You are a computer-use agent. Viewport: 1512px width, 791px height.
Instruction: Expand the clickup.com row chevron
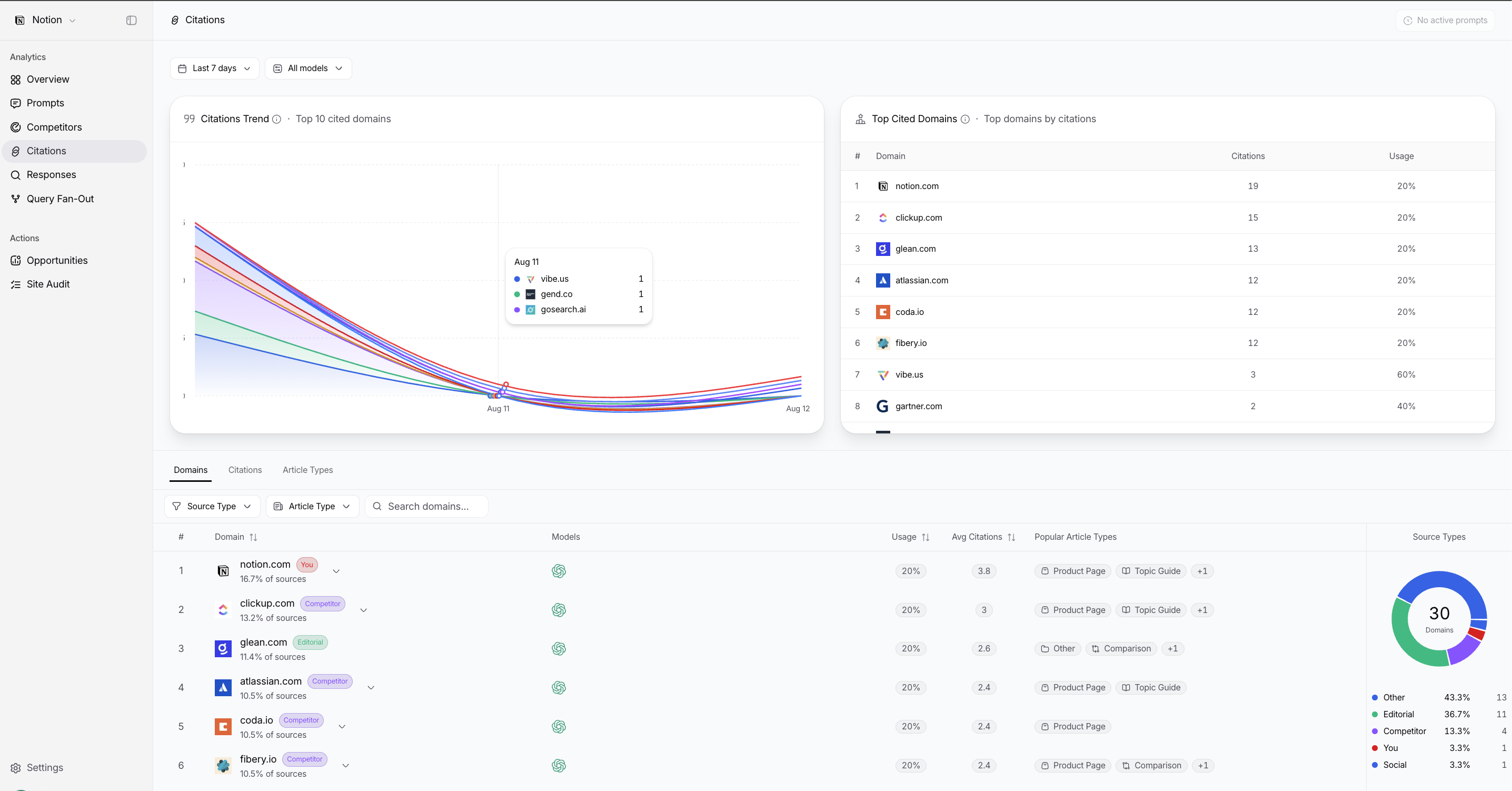[363, 610]
